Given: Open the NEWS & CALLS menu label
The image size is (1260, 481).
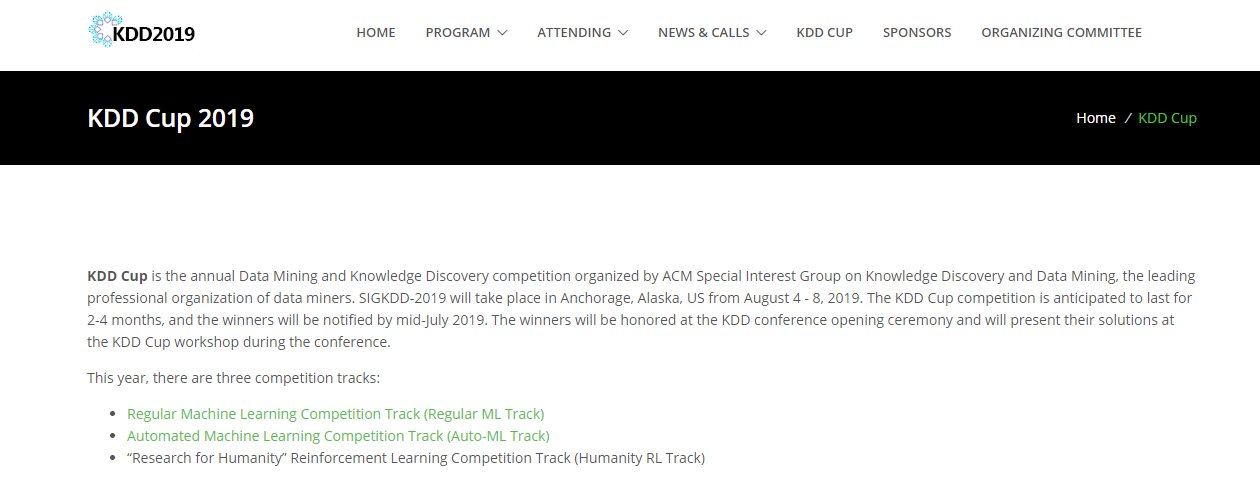Looking at the screenshot, I should click(703, 33).
